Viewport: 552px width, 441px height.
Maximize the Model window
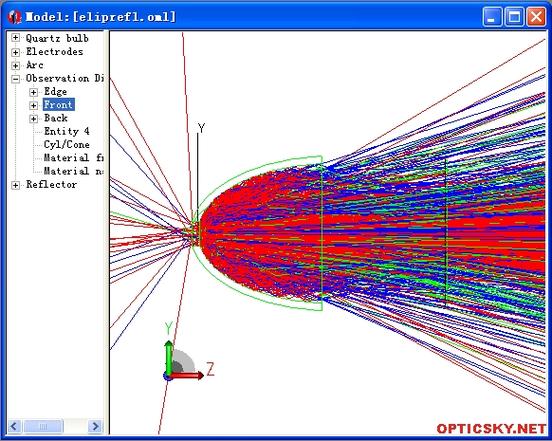[x=514, y=16]
